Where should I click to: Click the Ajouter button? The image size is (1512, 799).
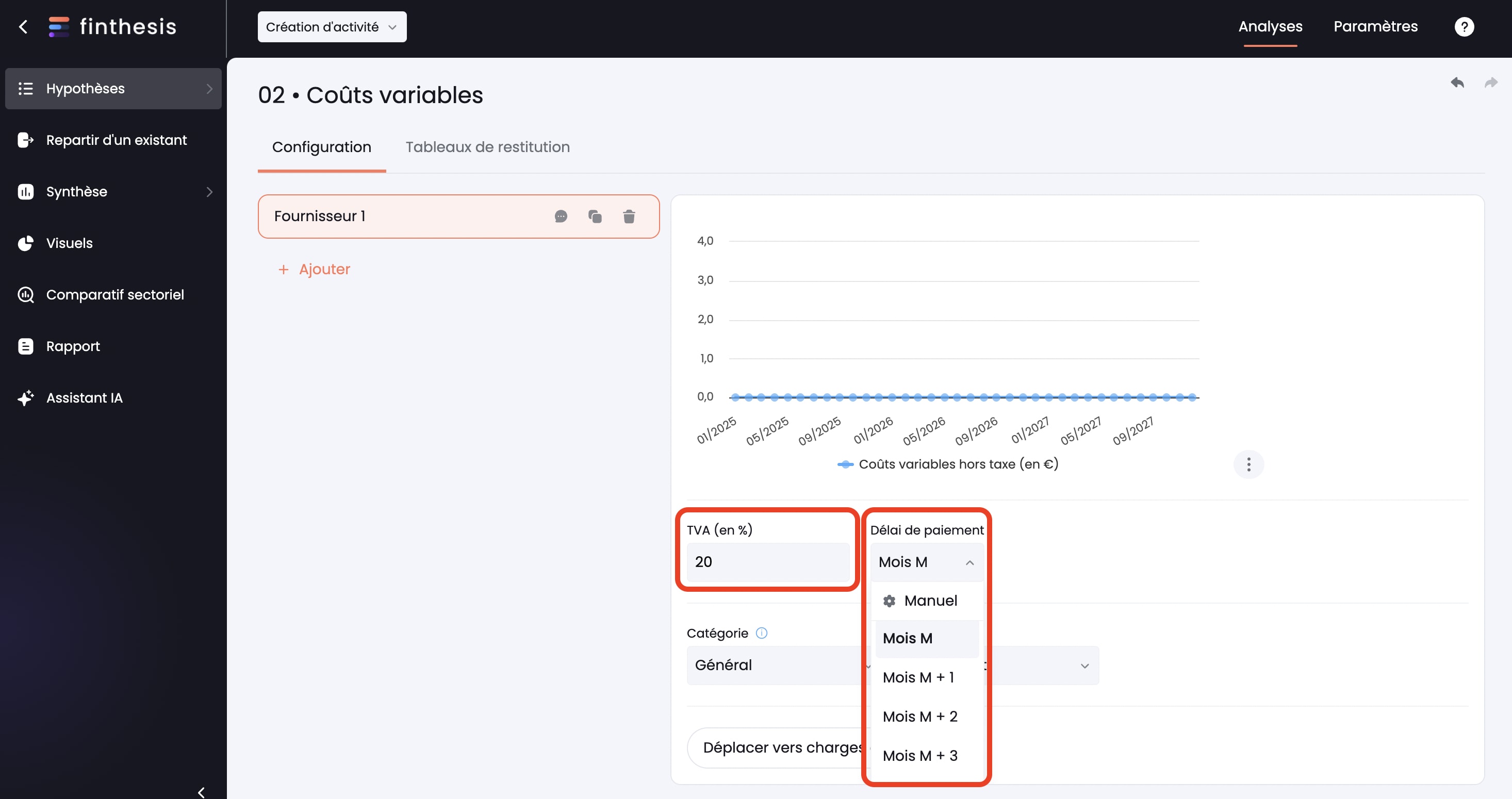coord(314,269)
